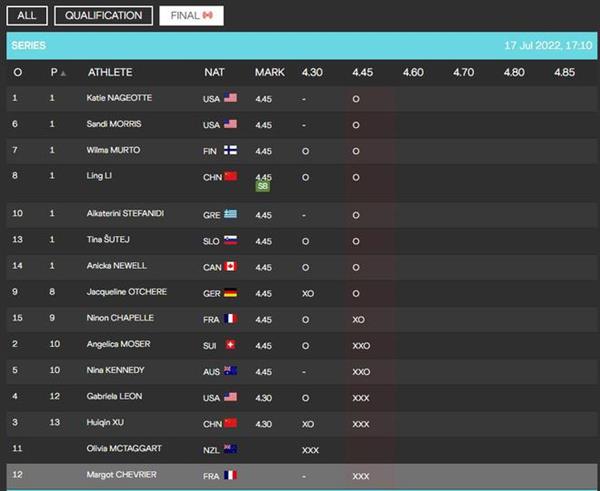Sort by the P position column arrow
The image size is (600, 491).
[x=64, y=73]
